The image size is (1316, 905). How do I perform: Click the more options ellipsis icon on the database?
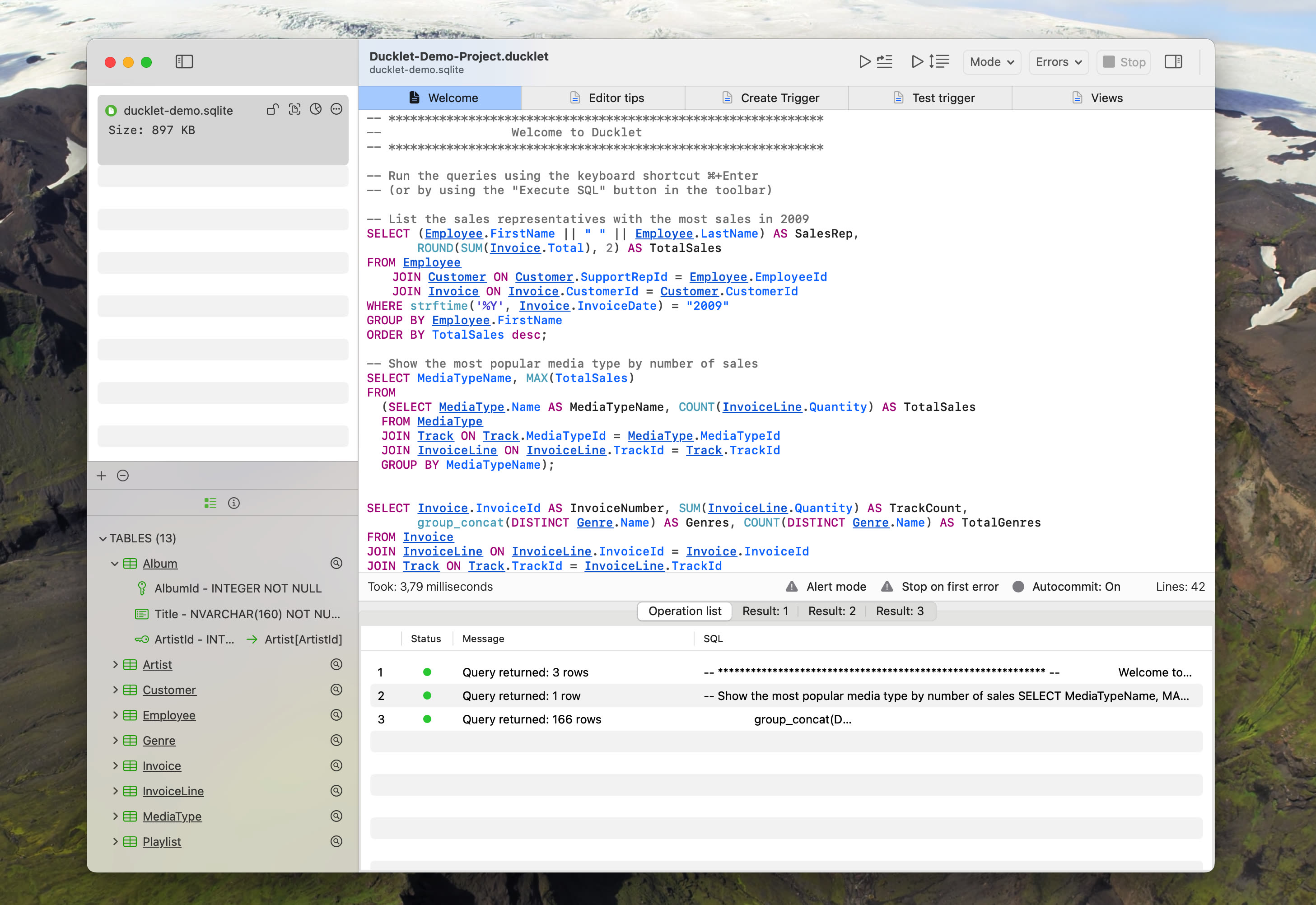(x=337, y=109)
